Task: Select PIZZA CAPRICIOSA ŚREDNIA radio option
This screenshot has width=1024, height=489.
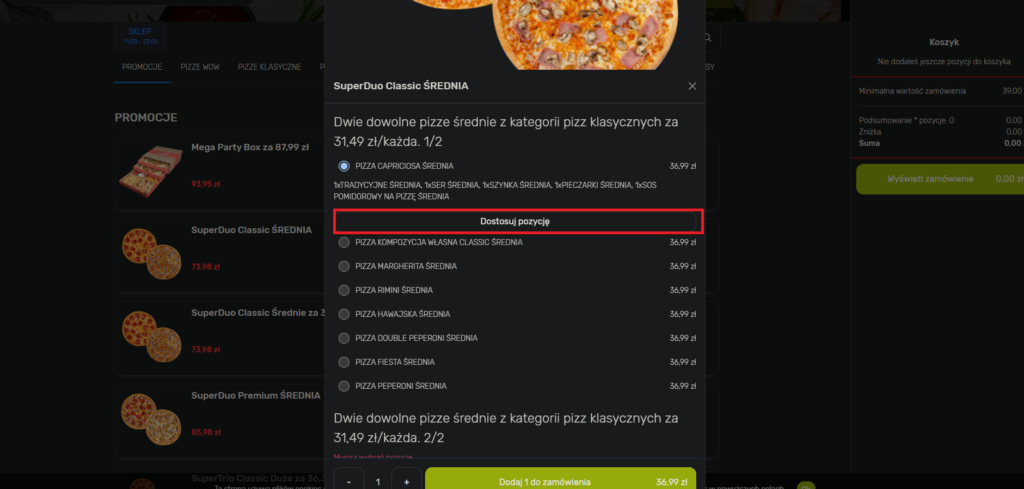Action: (344, 166)
